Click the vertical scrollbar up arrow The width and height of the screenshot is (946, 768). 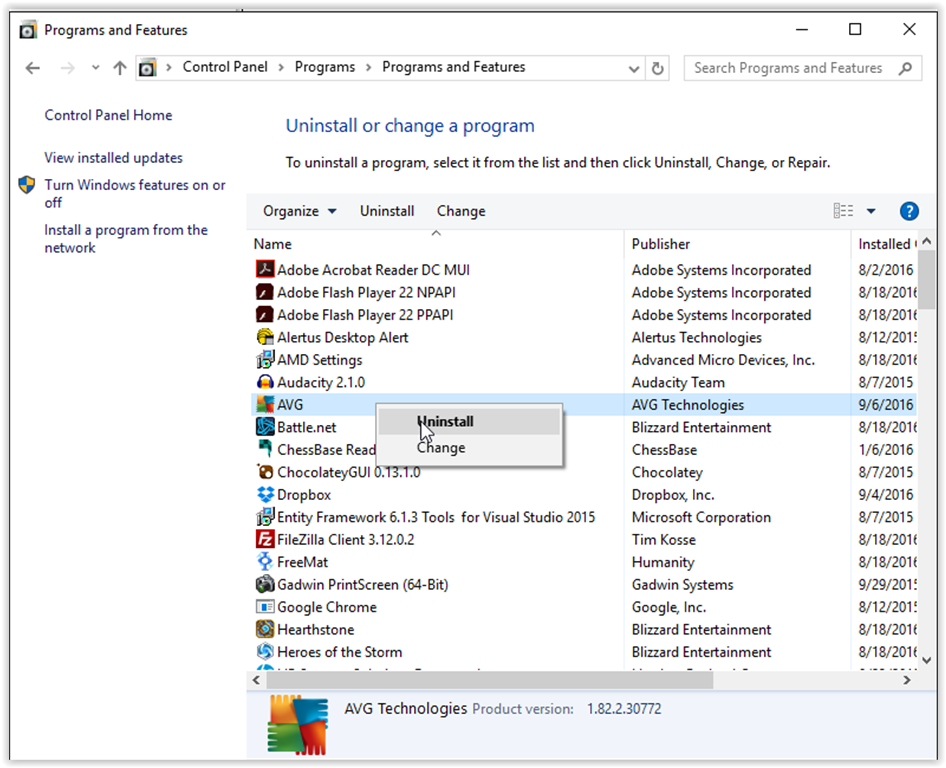[927, 241]
